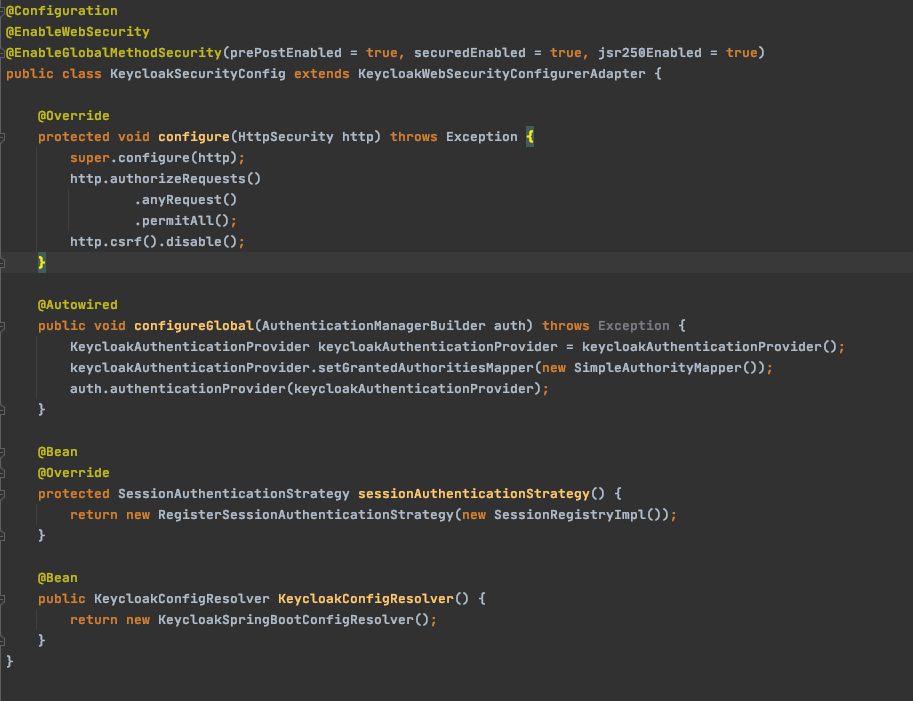The width and height of the screenshot is (913, 701).
Task: Click the @Autowired annotation
Action: tap(77, 305)
